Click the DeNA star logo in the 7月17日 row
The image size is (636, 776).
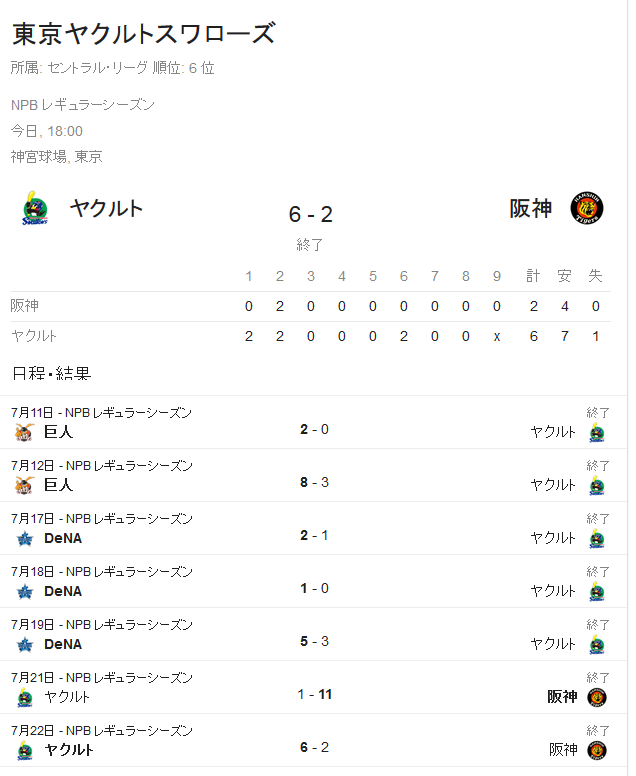(x=25, y=538)
